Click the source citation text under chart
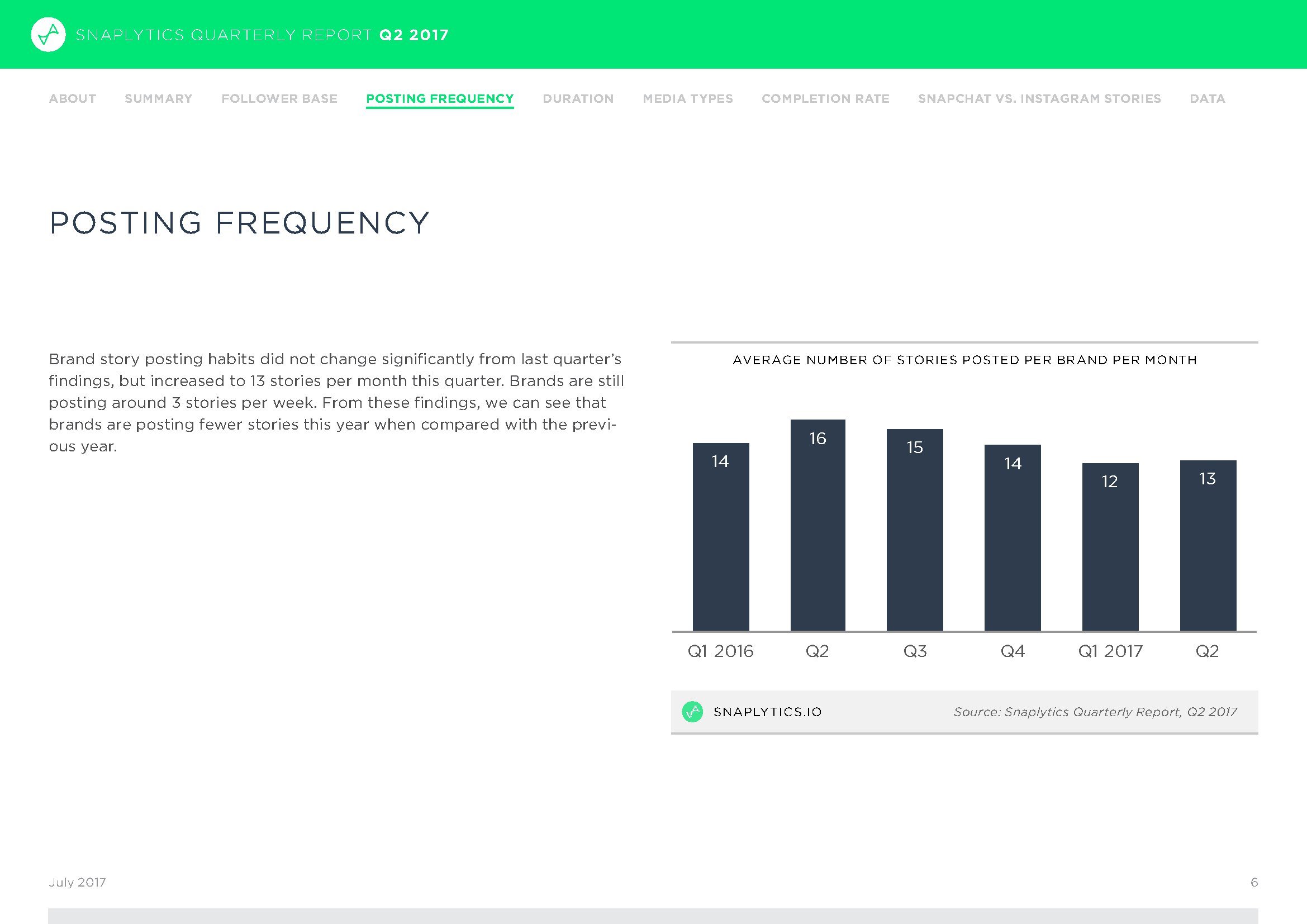The image size is (1307, 924). (x=1095, y=712)
